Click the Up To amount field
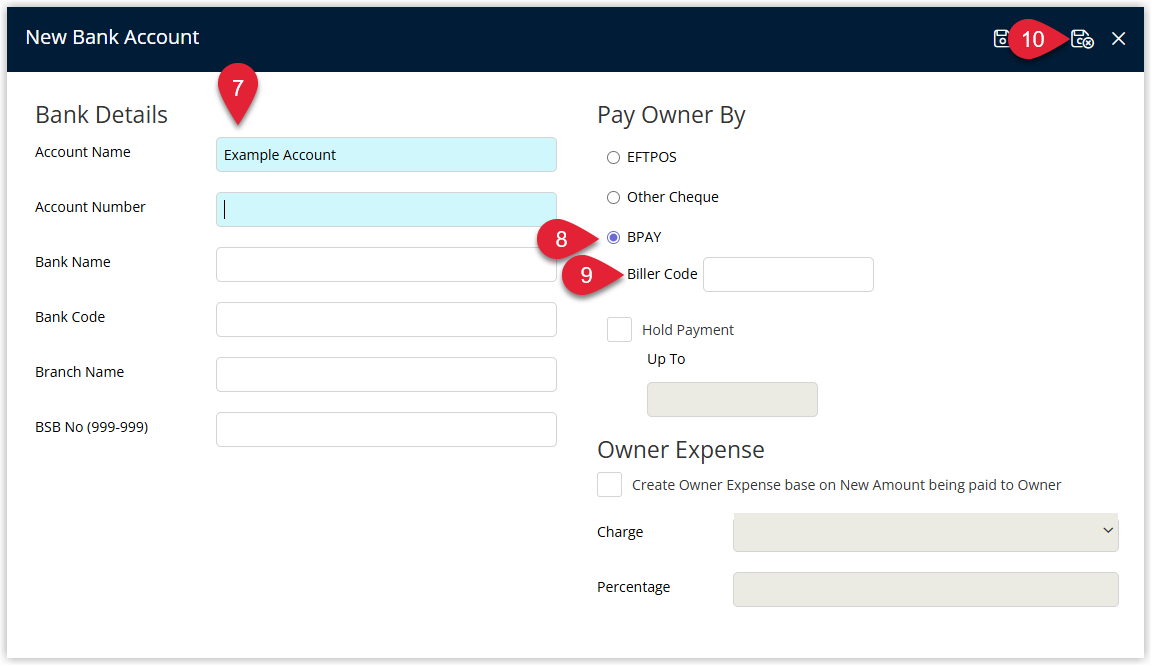 tap(732, 399)
